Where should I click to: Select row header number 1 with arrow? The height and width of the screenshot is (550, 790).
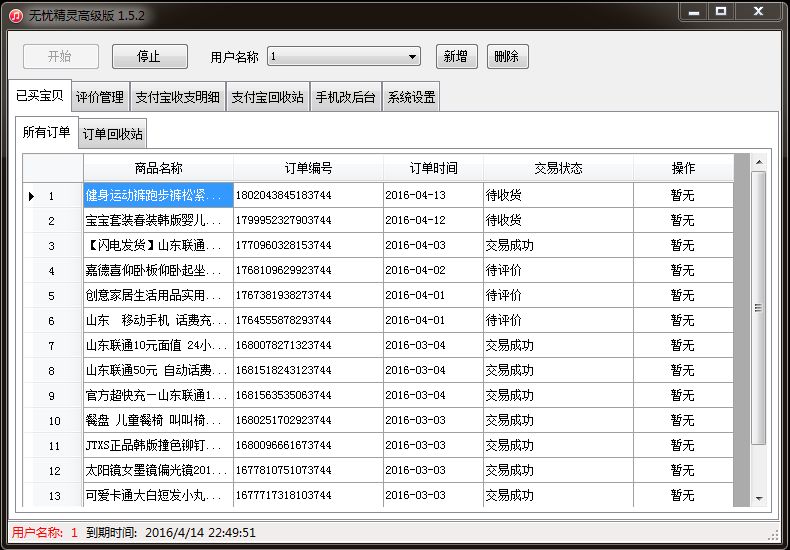(x=53, y=195)
